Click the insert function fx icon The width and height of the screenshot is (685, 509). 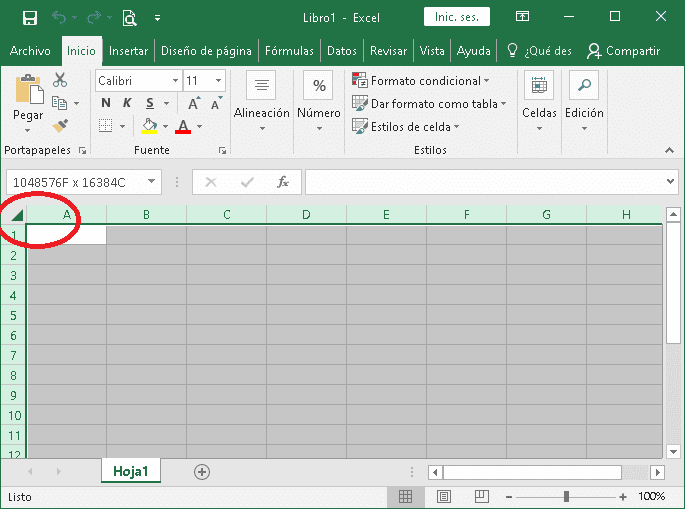pos(283,182)
